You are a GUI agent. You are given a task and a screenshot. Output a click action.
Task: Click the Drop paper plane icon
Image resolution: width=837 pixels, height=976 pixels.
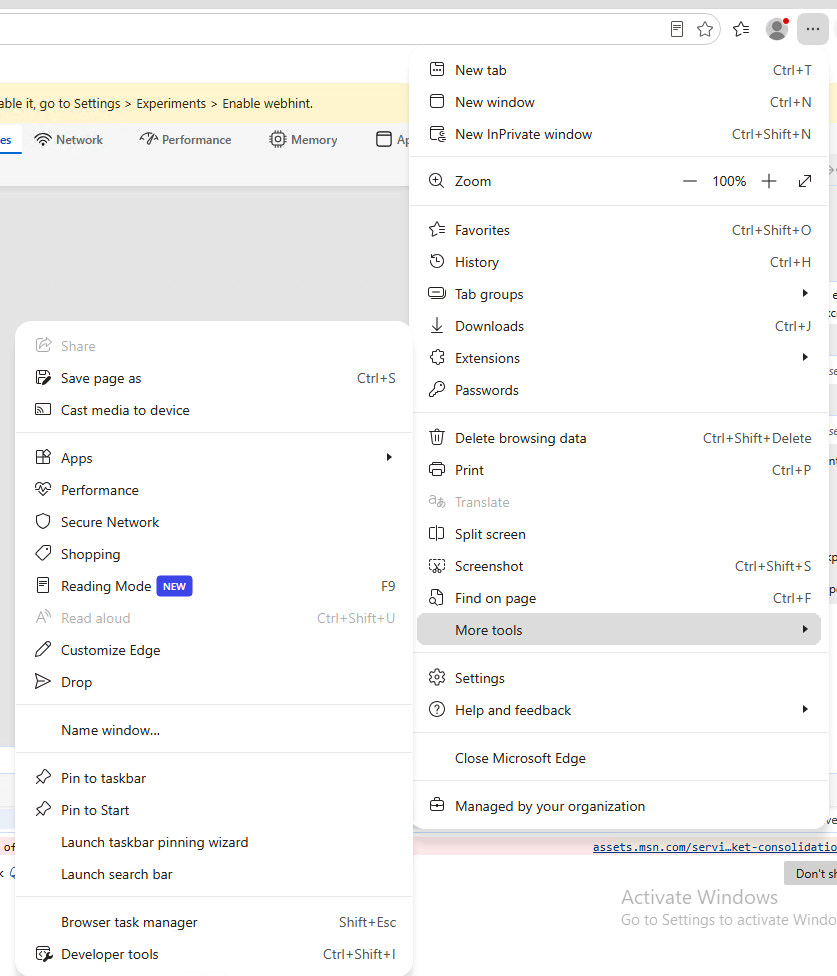(43, 682)
